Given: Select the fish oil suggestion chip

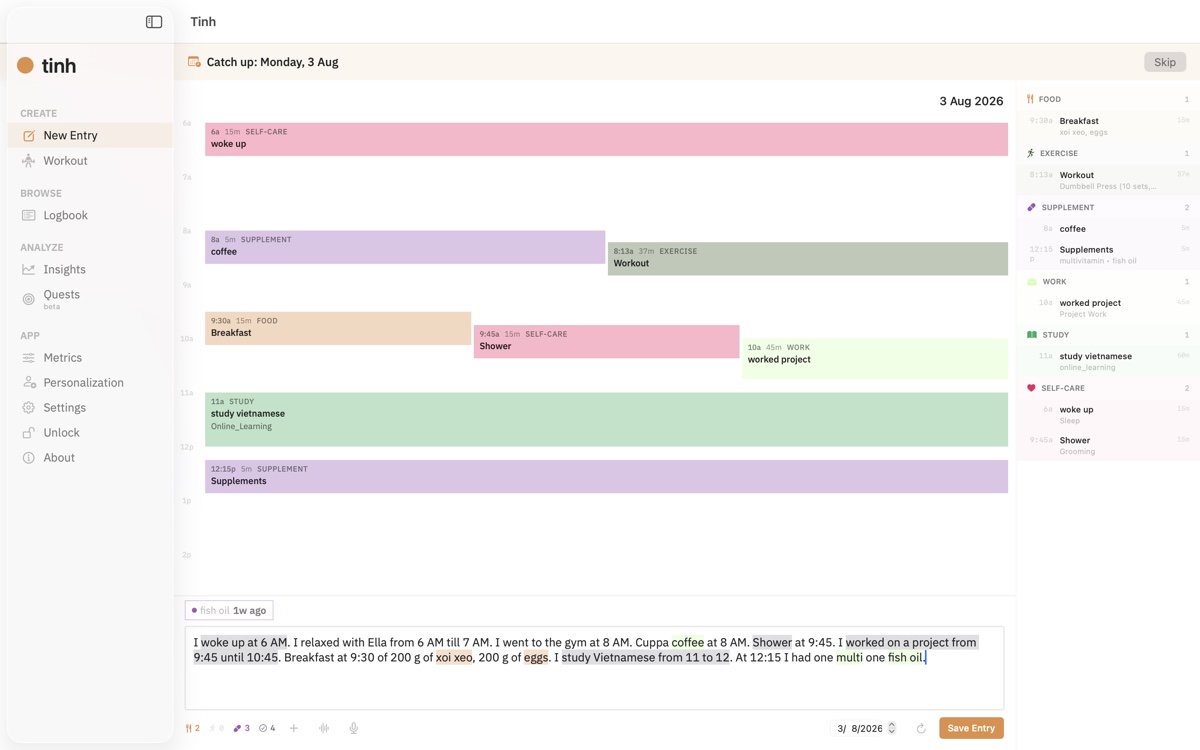Looking at the screenshot, I should click(x=229, y=610).
